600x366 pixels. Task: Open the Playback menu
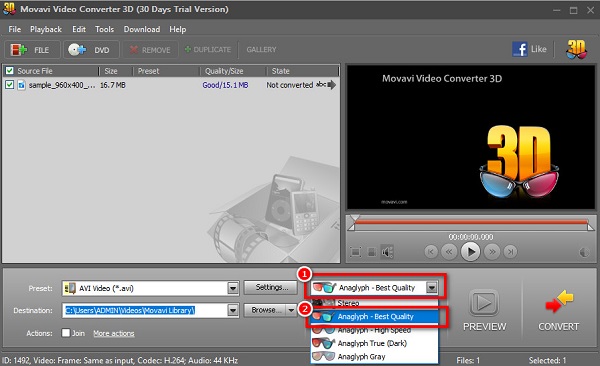click(x=46, y=29)
